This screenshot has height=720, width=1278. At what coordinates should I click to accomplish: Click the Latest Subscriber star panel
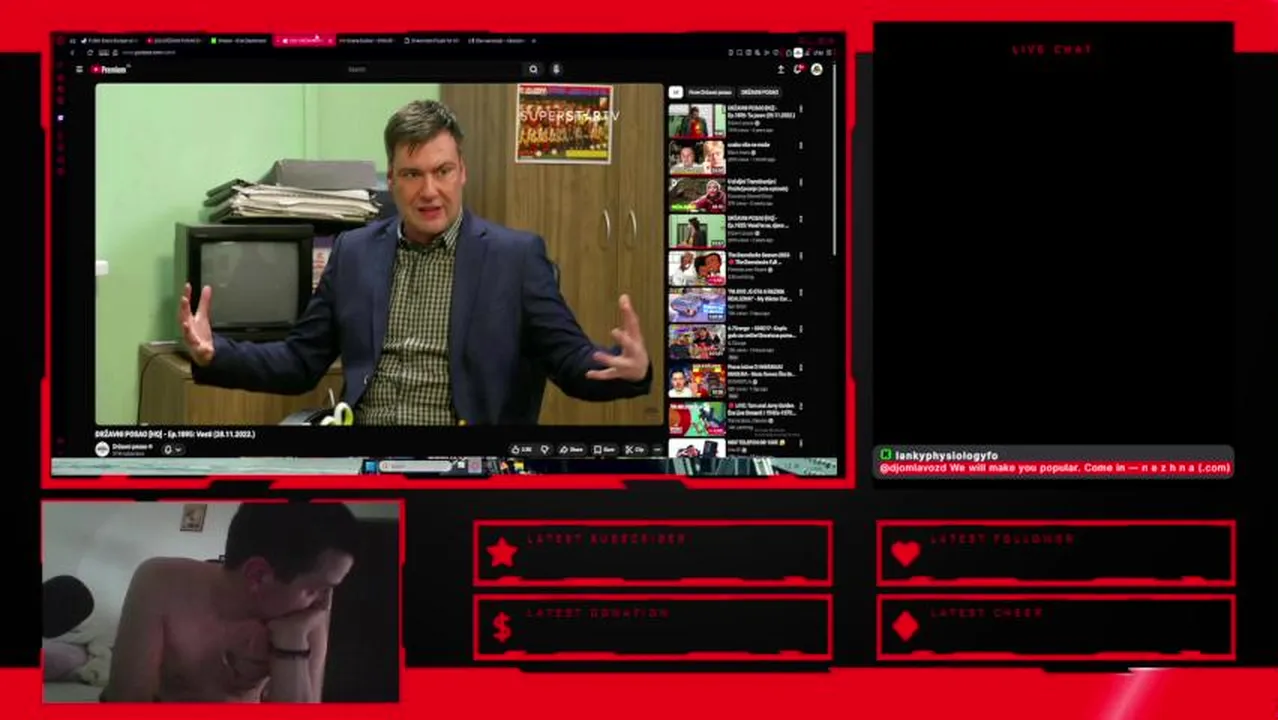653,552
